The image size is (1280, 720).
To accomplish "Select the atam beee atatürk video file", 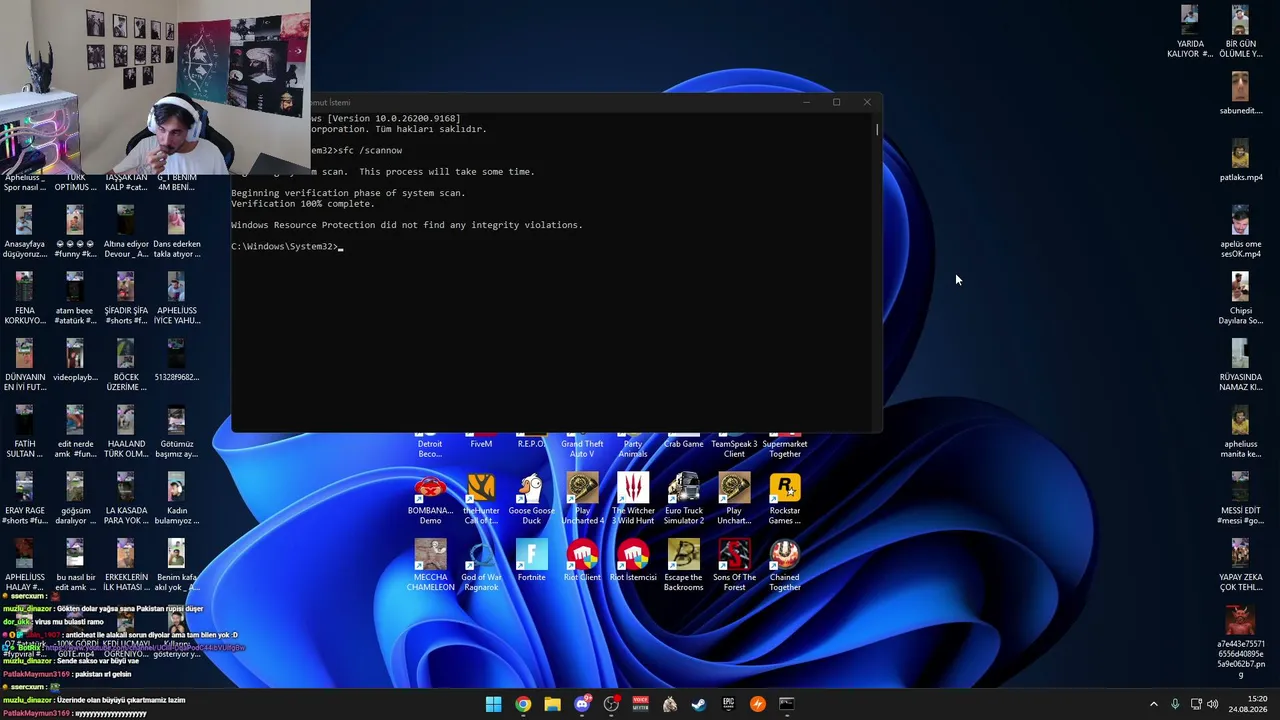I will point(75,300).
